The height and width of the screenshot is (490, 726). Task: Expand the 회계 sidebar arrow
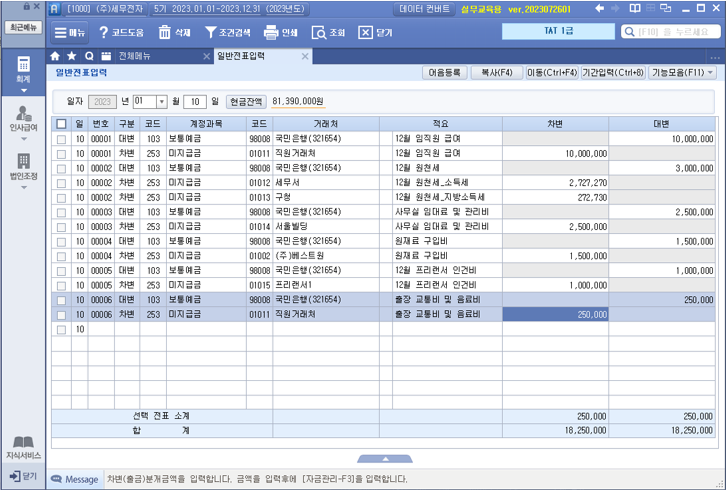point(24,90)
